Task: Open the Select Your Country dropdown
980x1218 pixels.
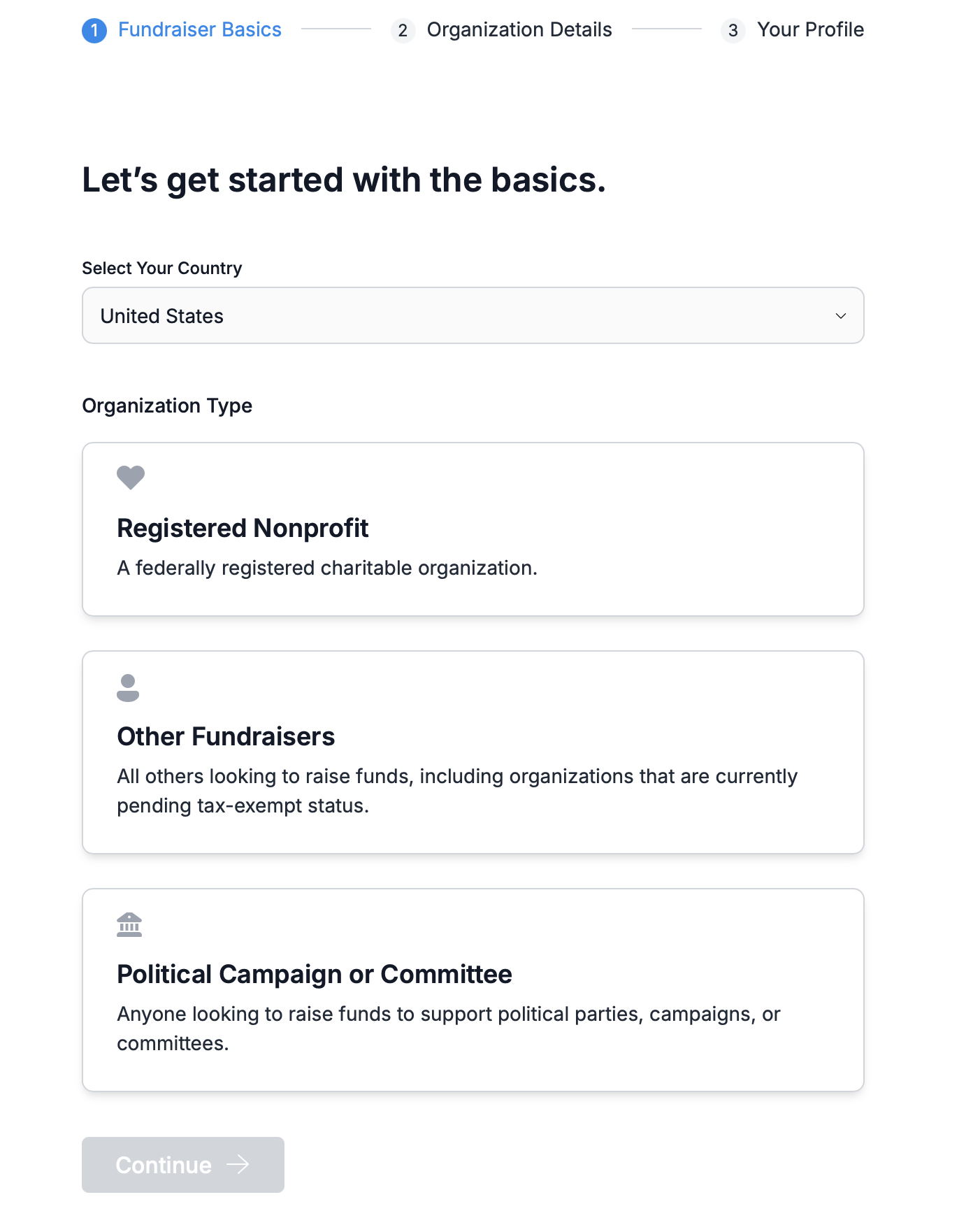Action: pos(473,315)
